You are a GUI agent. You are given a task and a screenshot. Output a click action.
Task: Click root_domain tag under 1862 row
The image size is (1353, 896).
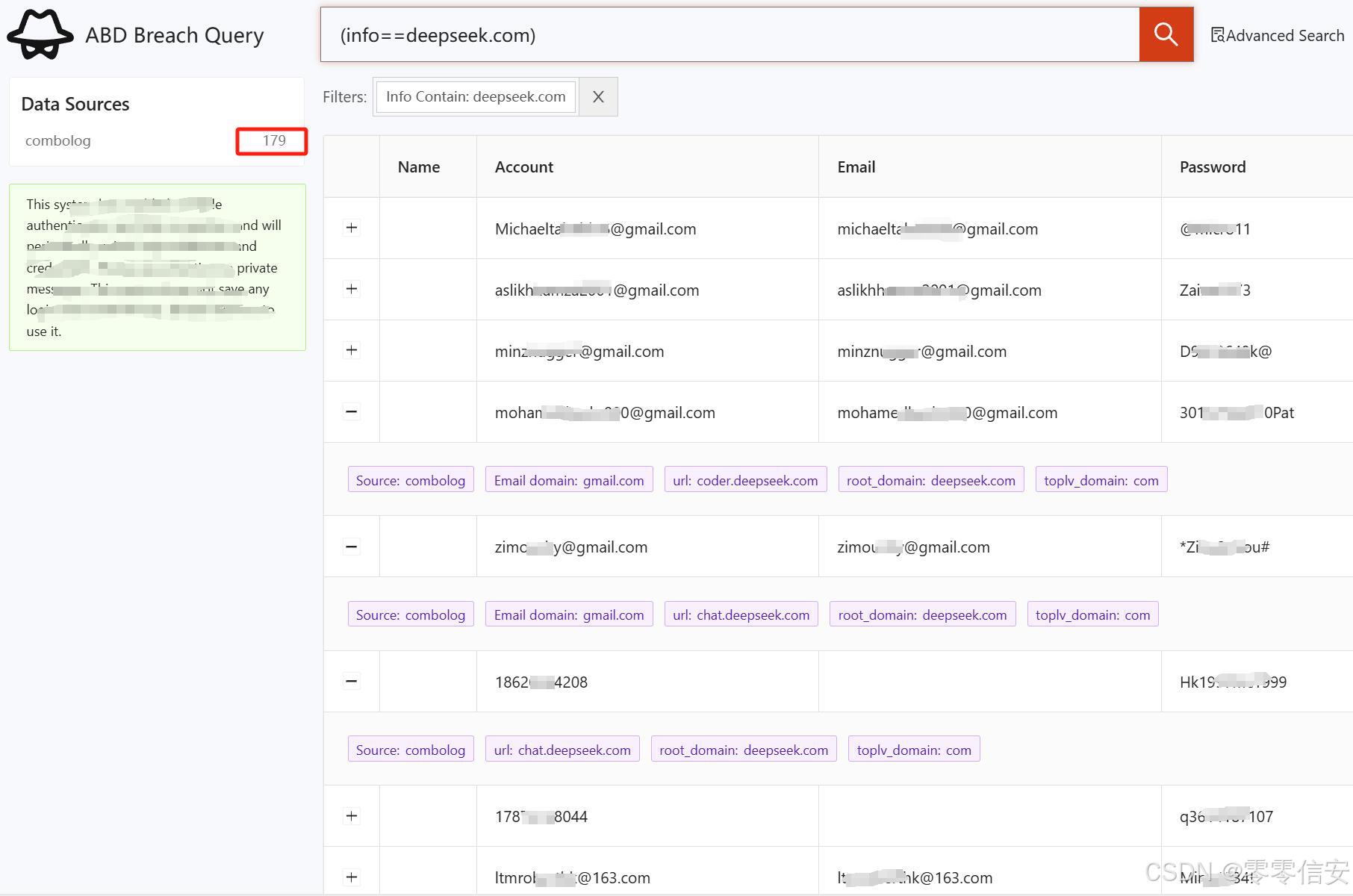(x=744, y=750)
